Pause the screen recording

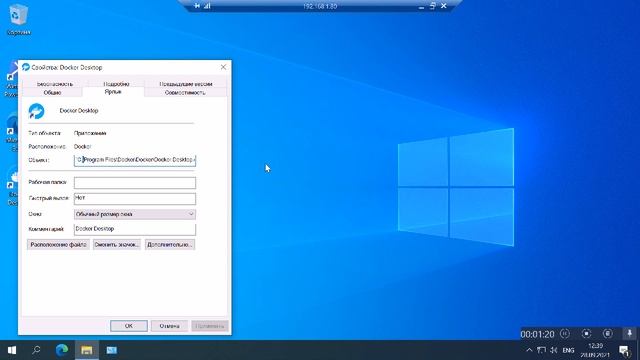click(x=565, y=333)
